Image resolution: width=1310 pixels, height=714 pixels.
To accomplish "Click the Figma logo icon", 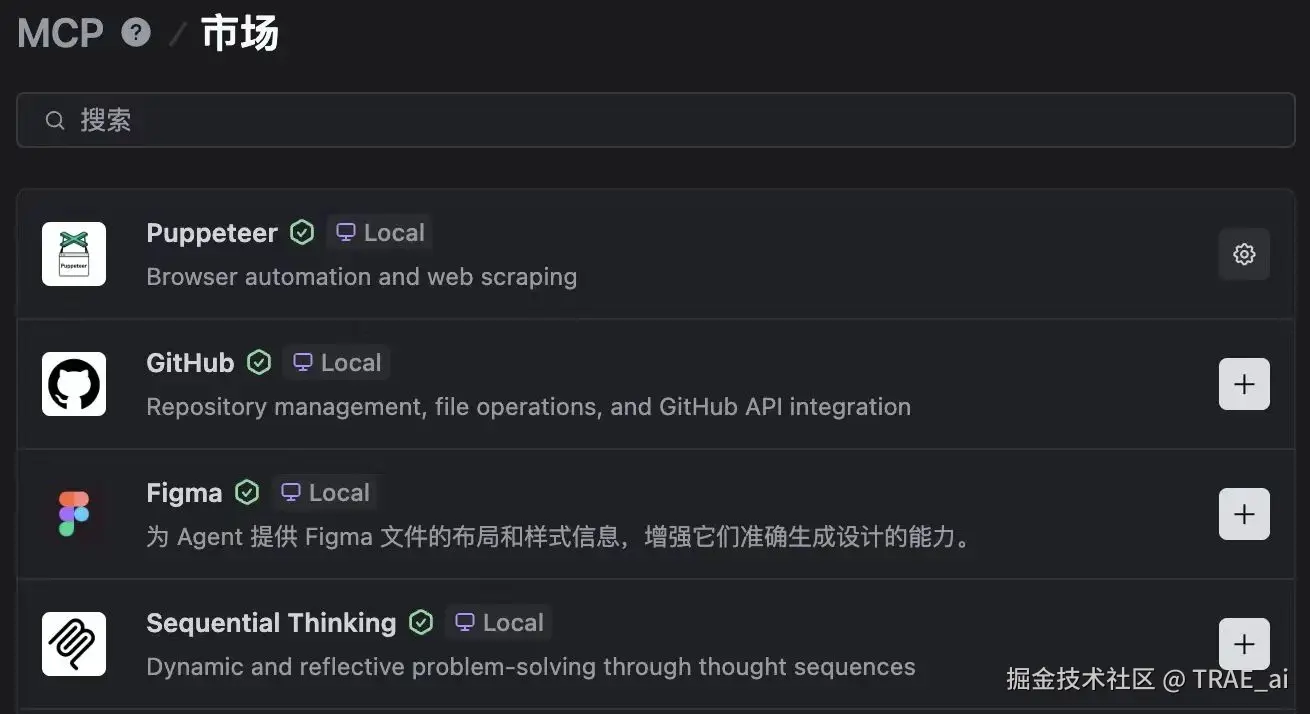I will 74,514.
